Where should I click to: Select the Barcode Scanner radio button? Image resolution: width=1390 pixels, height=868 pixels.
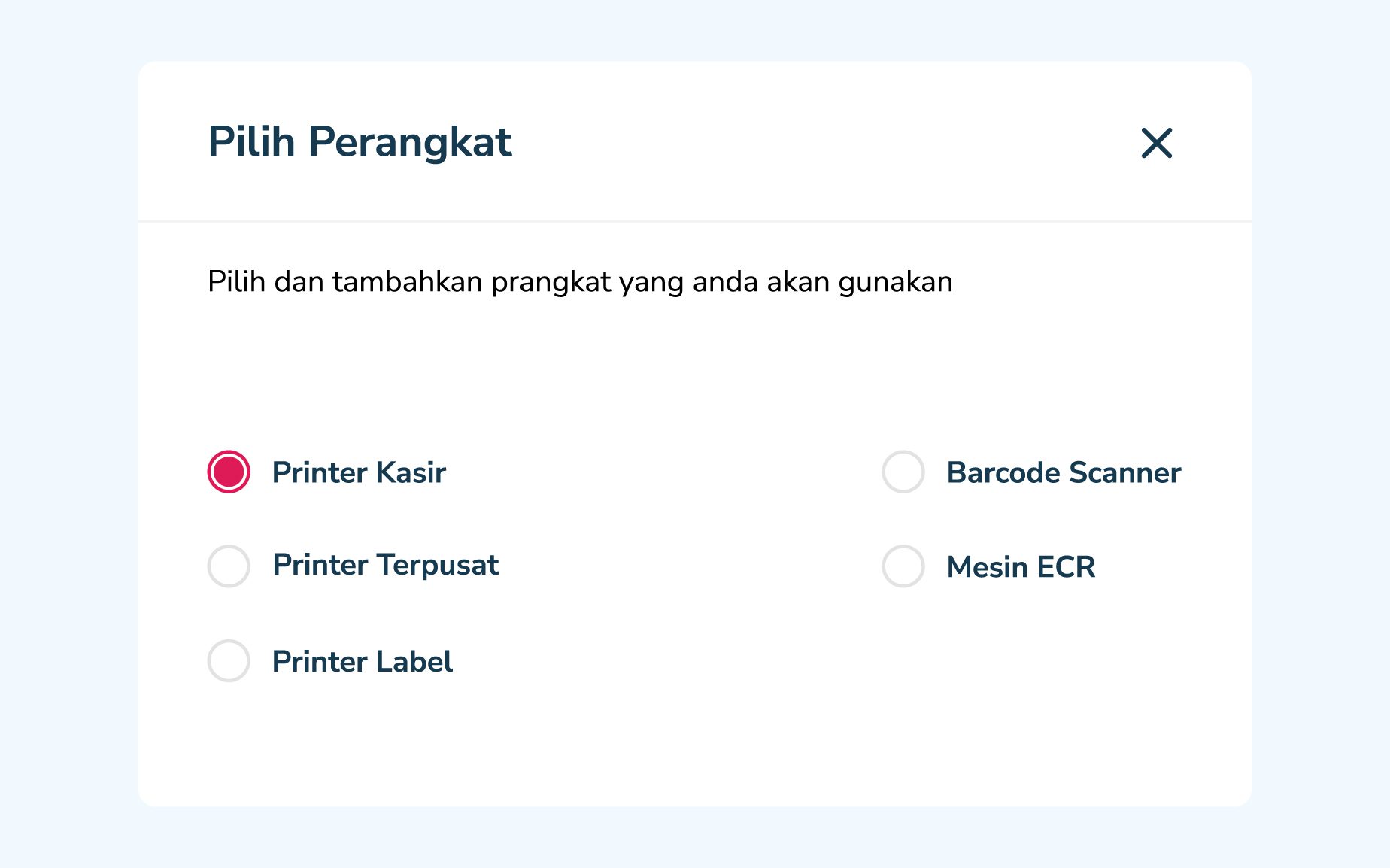903,472
